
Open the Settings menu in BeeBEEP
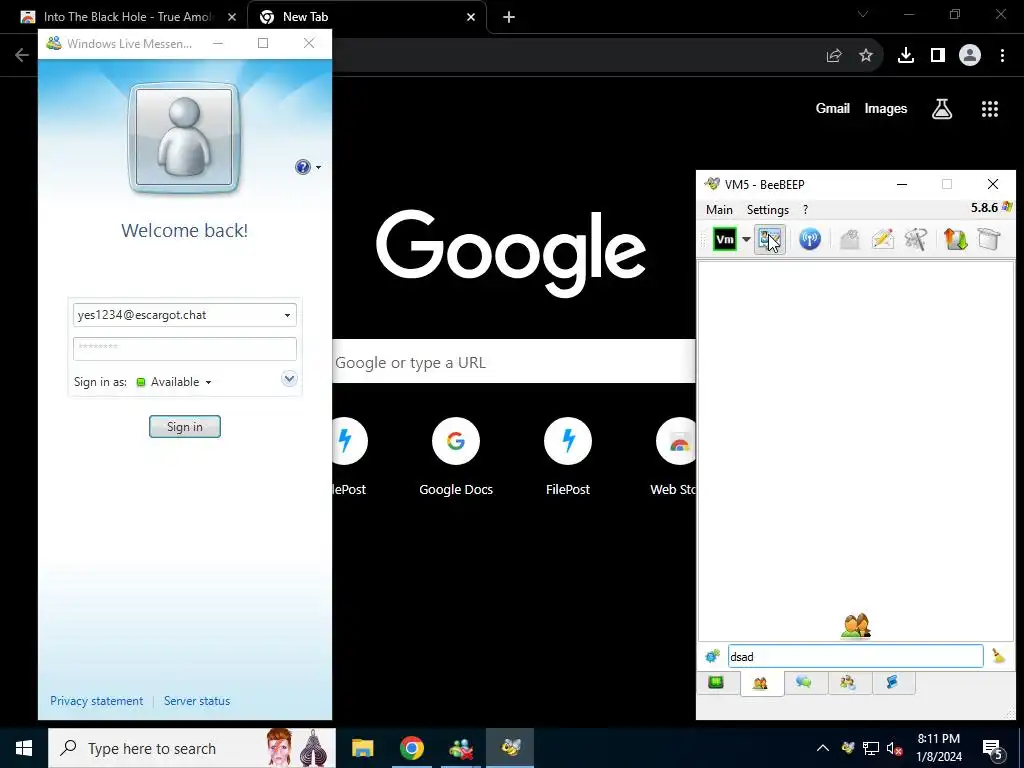point(767,210)
